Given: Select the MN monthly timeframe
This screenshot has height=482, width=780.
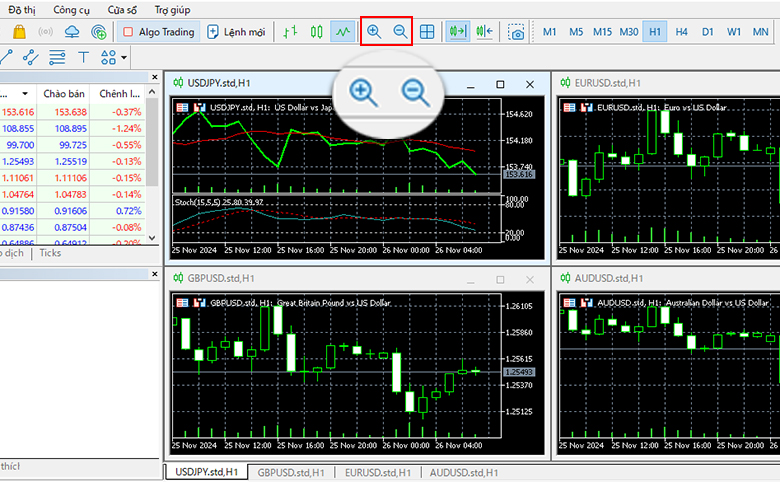Looking at the screenshot, I should pos(760,32).
